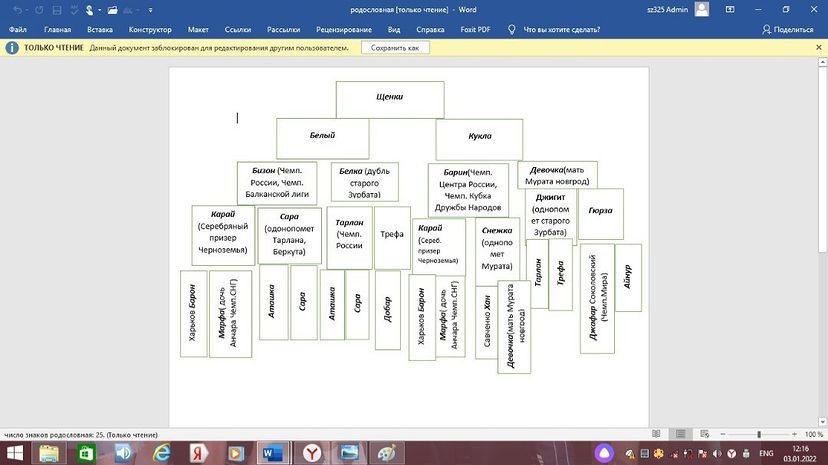Open the touch mode dropdown arrow
828x465 pixels.
click(x=99, y=10)
